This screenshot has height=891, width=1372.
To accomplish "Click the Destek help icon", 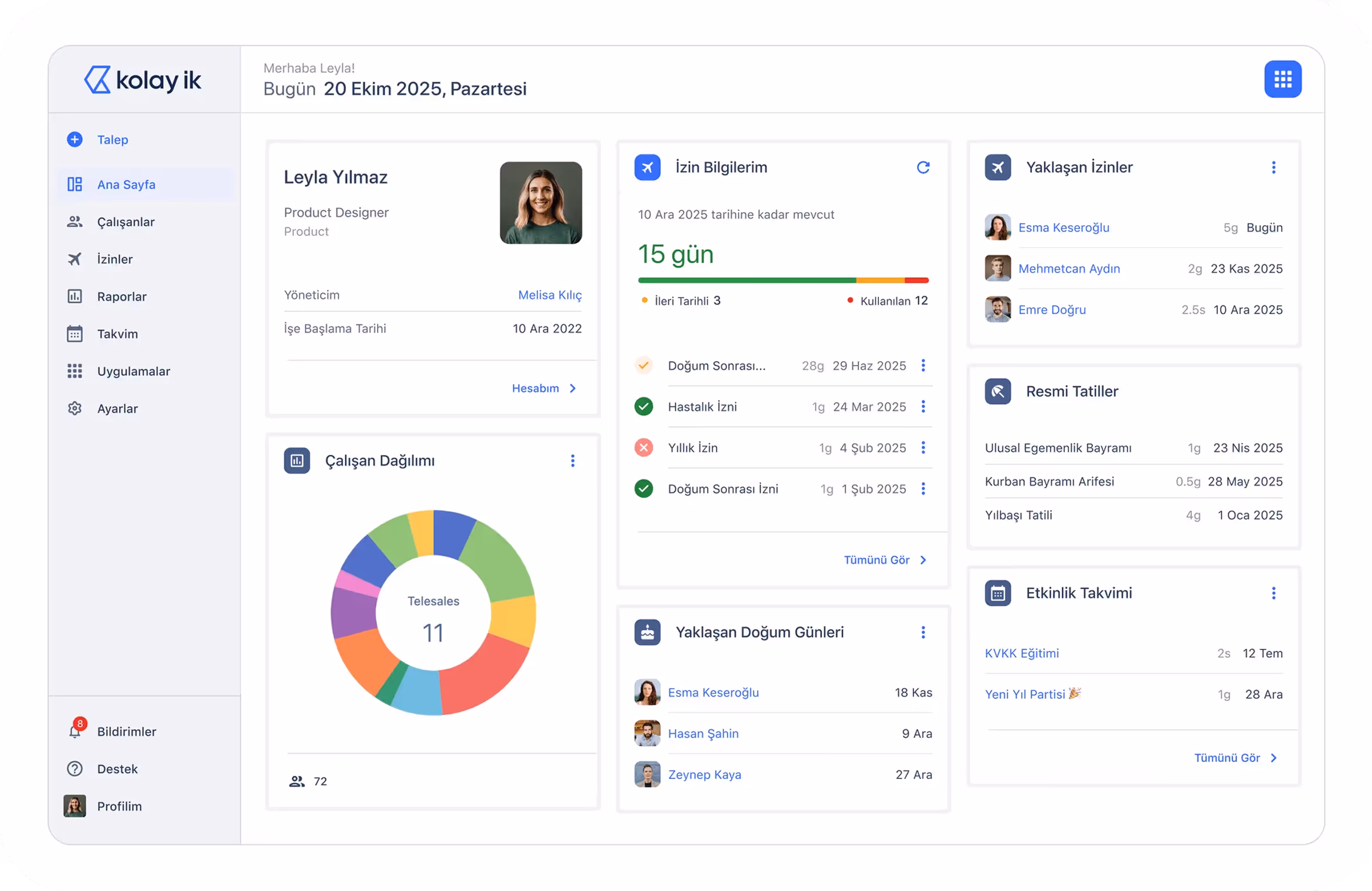I will point(74,768).
